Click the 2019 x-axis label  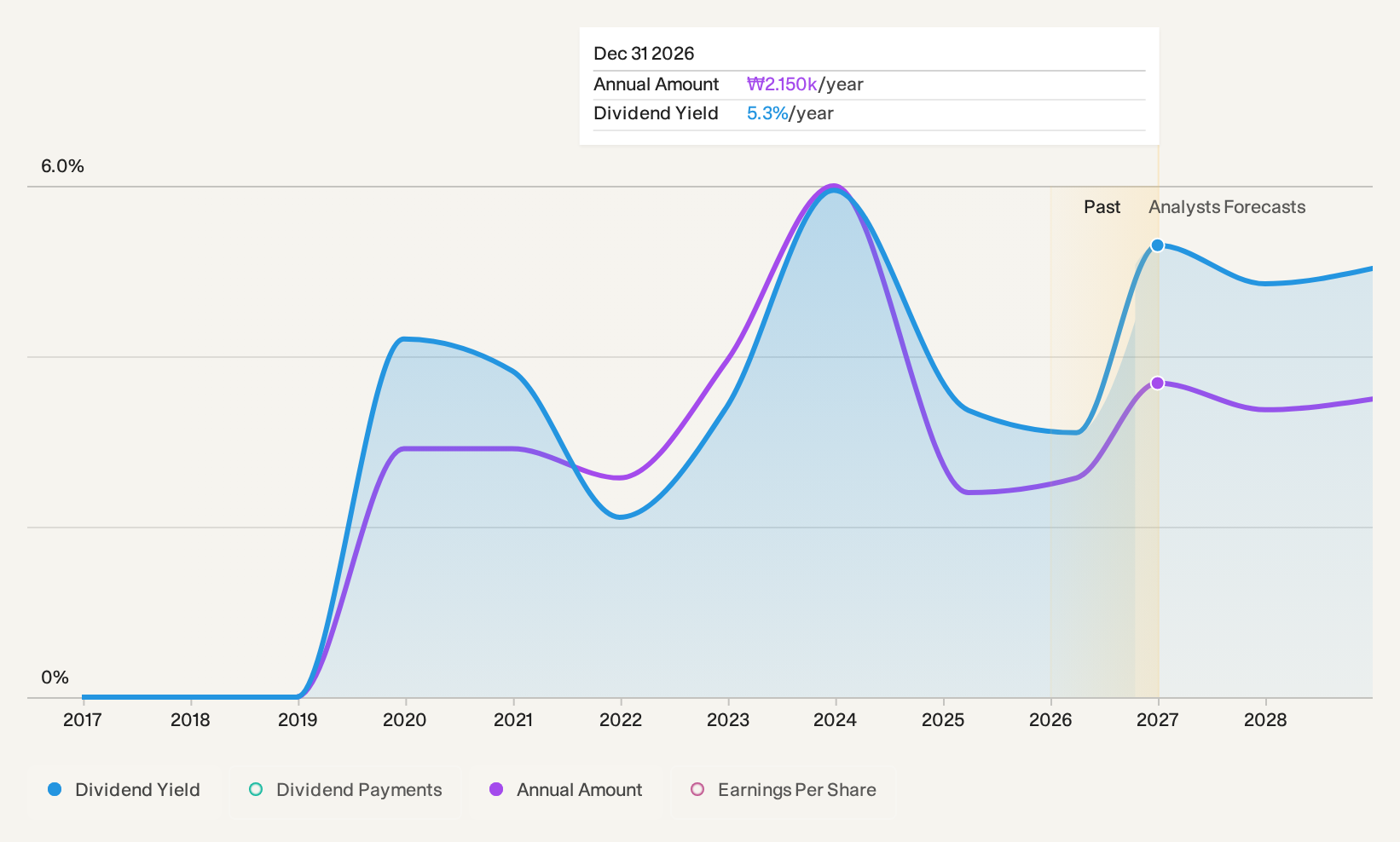click(x=298, y=720)
